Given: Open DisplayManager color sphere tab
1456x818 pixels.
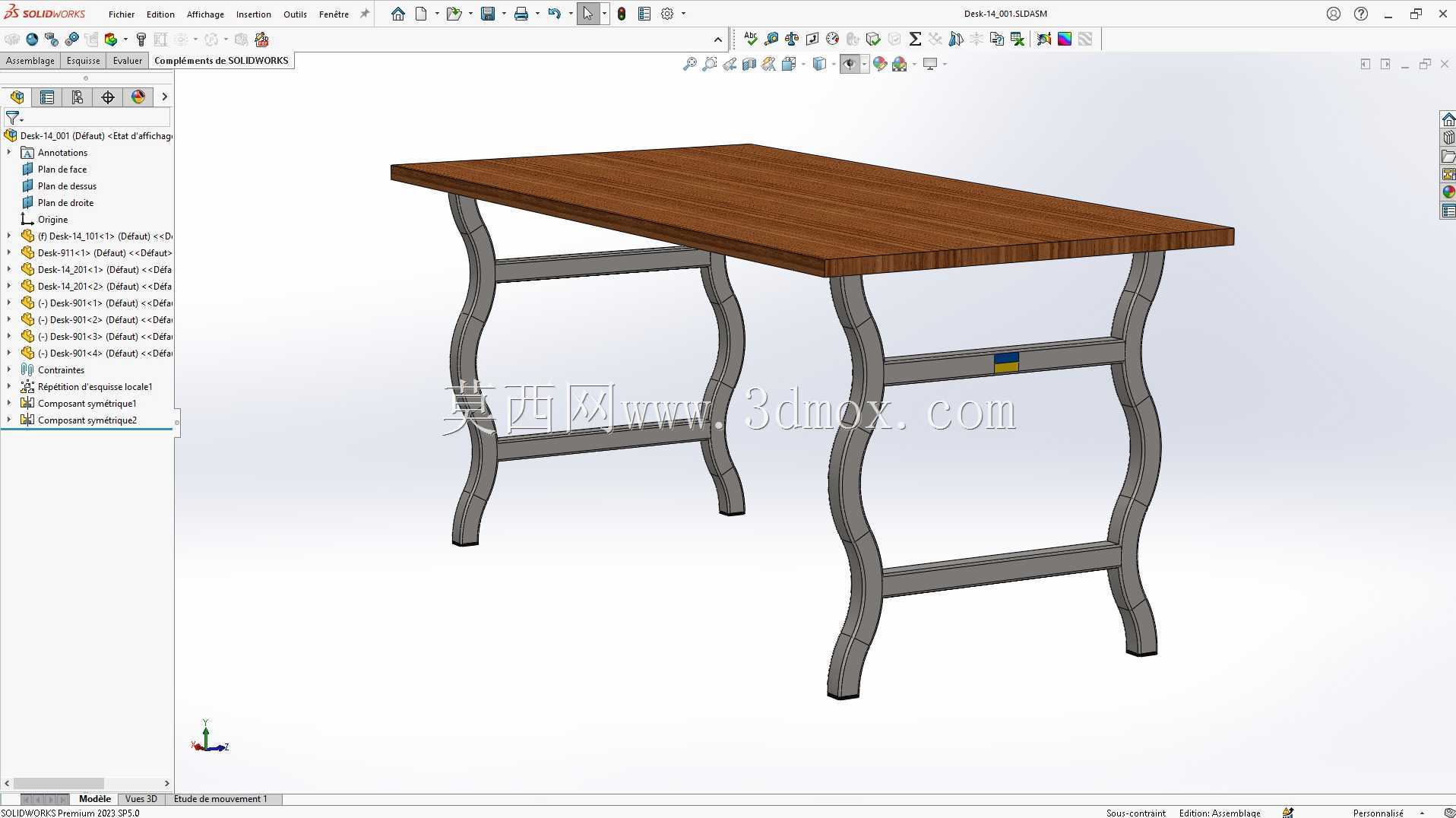Looking at the screenshot, I should [138, 97].
